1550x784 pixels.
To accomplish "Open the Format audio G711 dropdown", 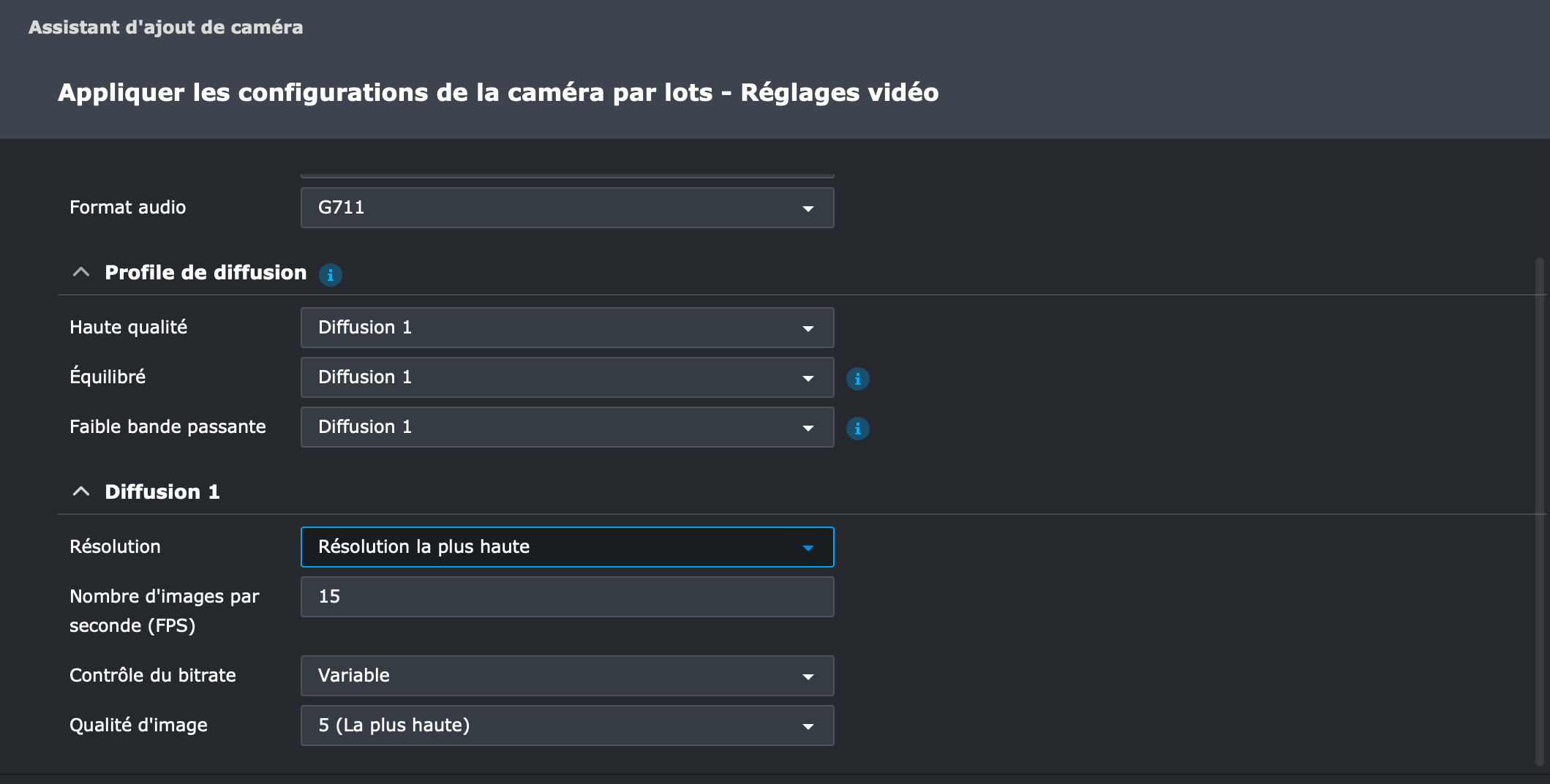I will (567, 208).
